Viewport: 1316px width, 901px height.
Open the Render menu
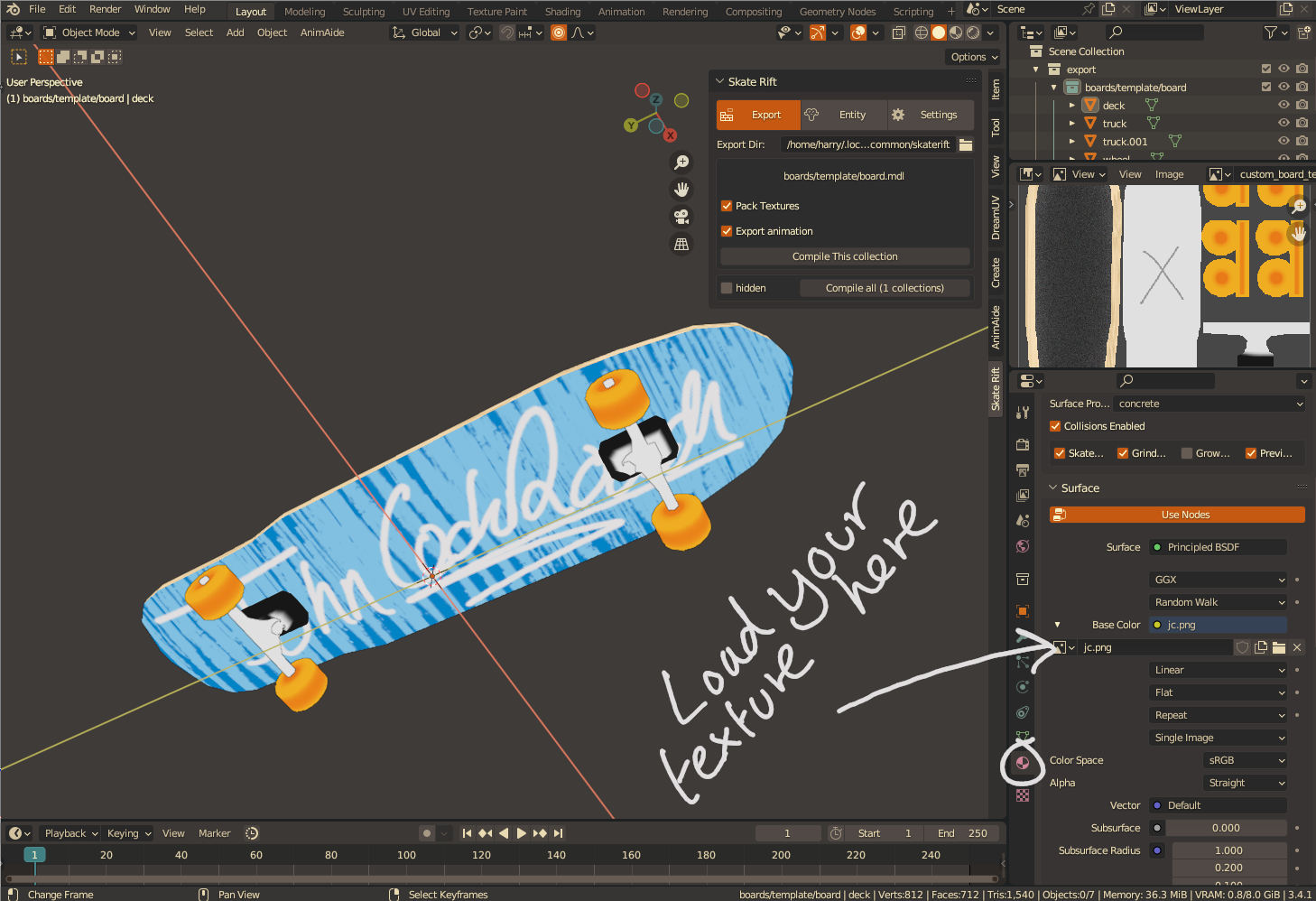click(105, 9)
